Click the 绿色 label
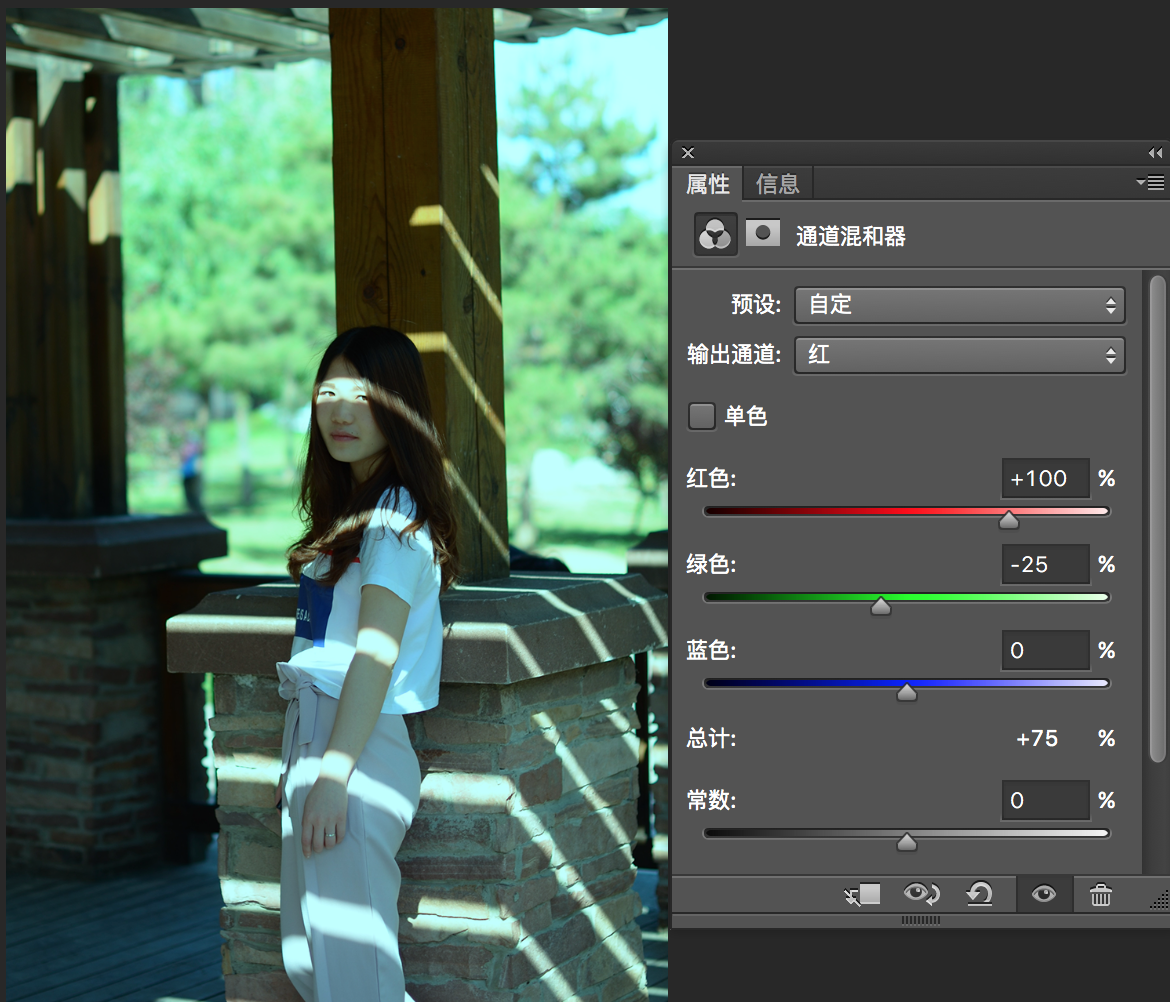 coord(711,564)
